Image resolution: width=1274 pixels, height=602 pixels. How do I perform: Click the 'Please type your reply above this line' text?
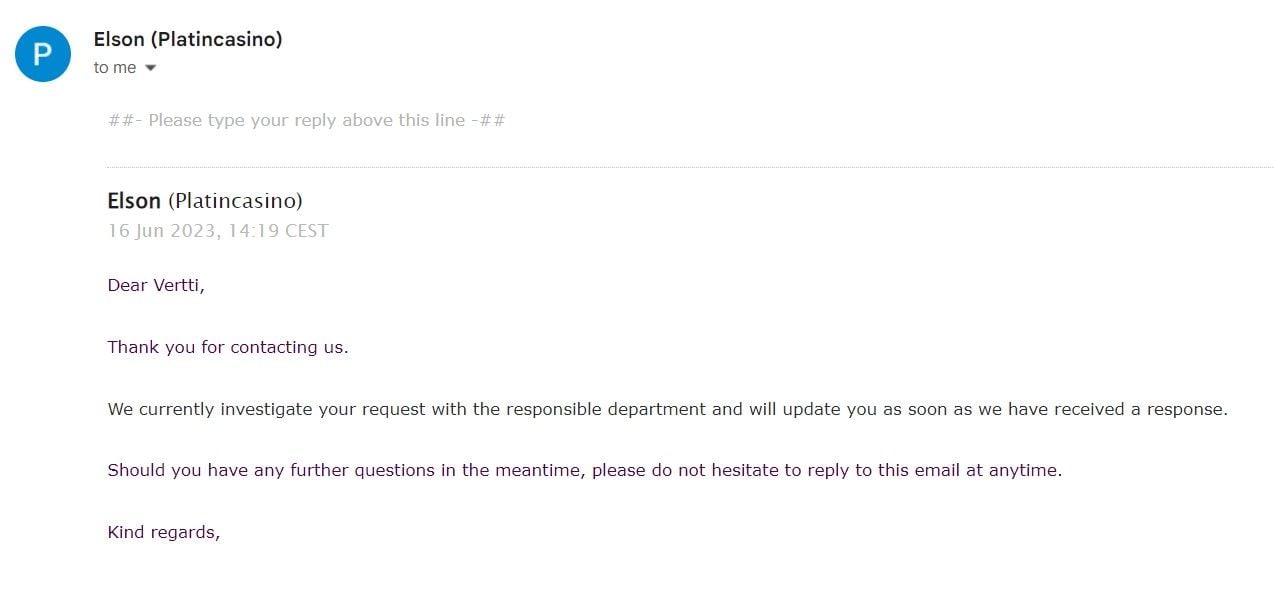click(x=307, y=120)
